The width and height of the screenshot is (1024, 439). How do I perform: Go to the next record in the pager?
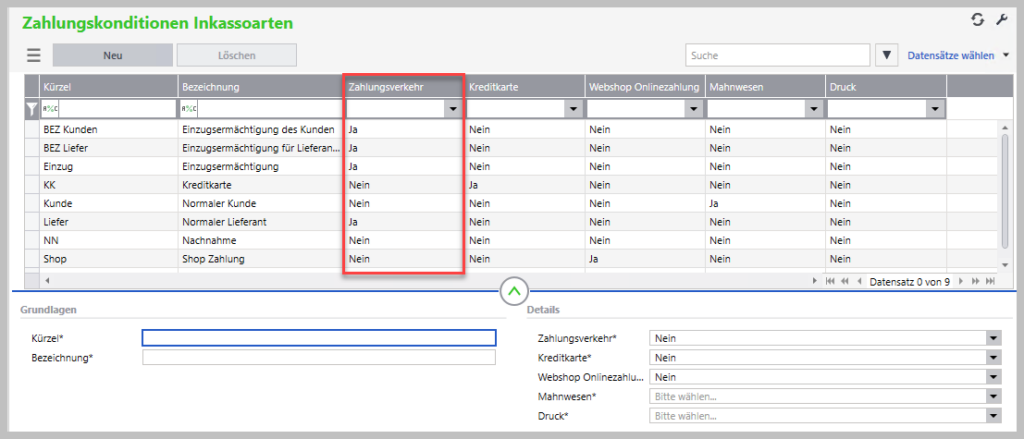click(962, 282)
